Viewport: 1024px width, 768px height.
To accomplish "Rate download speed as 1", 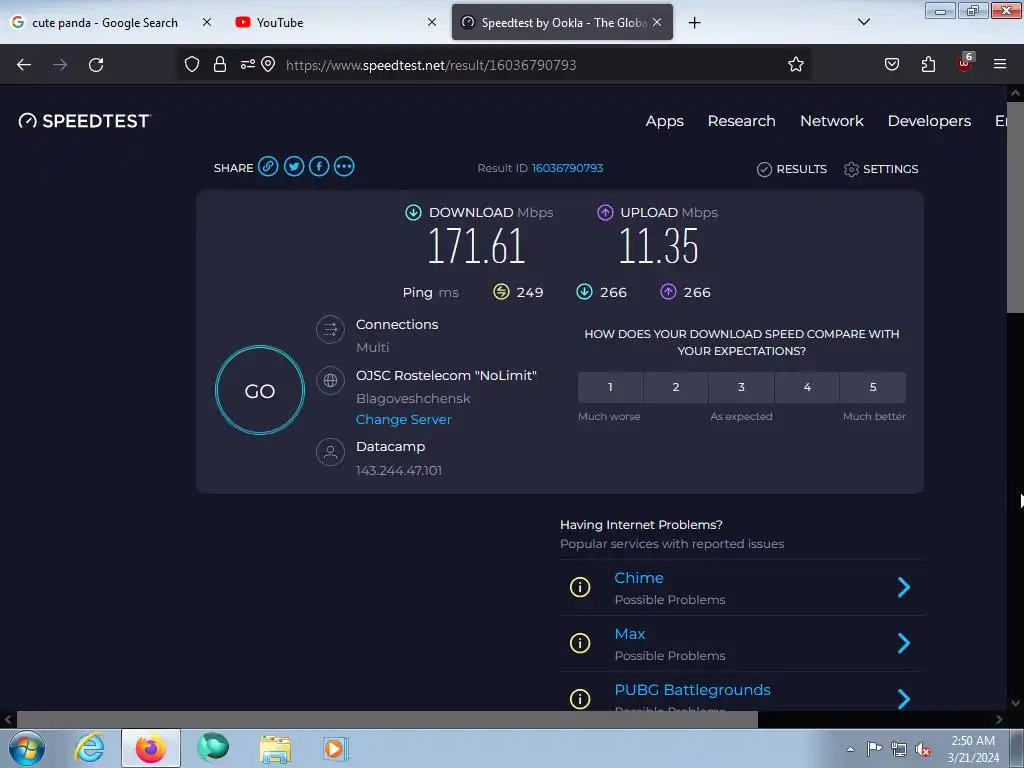I will pyautogui.click(x=610, y=387).
